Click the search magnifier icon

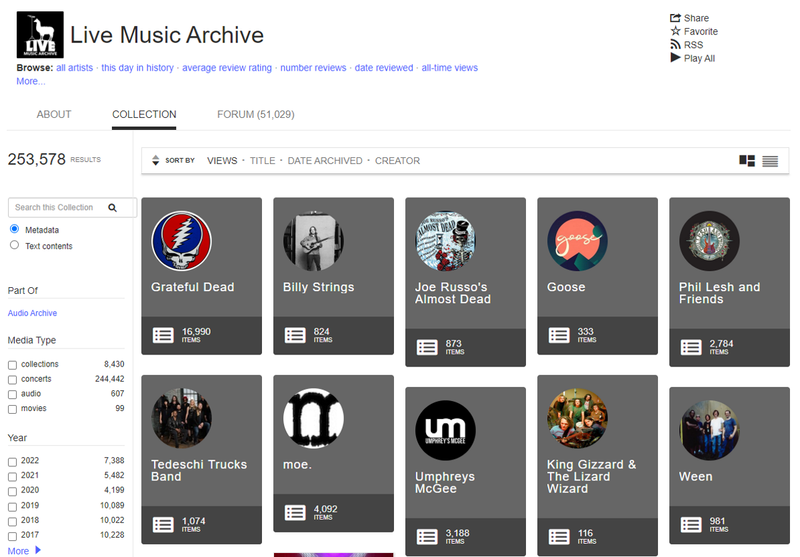coord(112,208)
